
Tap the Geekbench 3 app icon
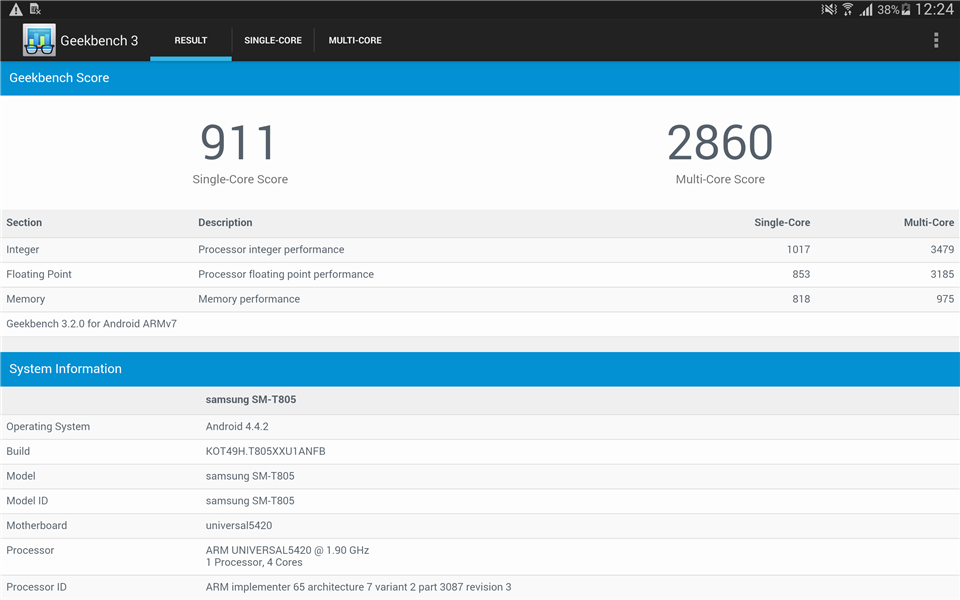(x=39, y=40)
